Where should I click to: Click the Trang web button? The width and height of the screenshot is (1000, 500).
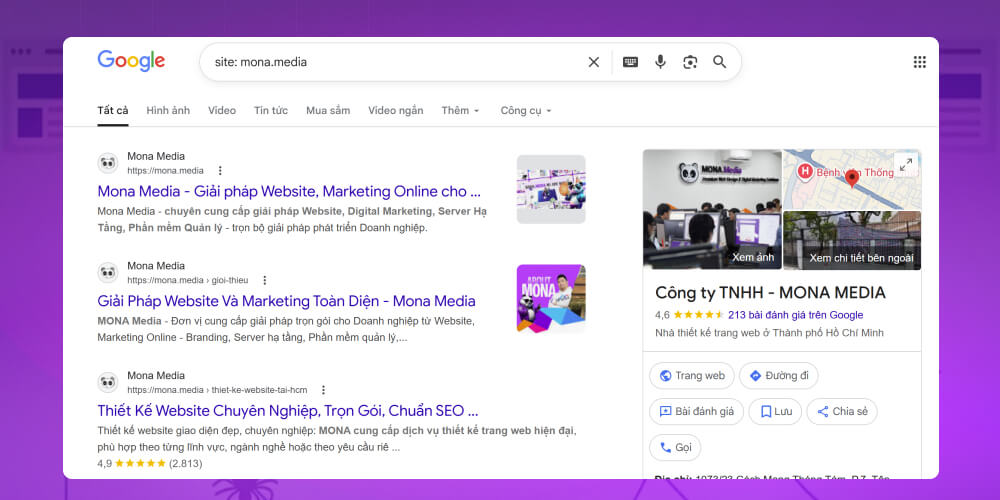[692, 376]
